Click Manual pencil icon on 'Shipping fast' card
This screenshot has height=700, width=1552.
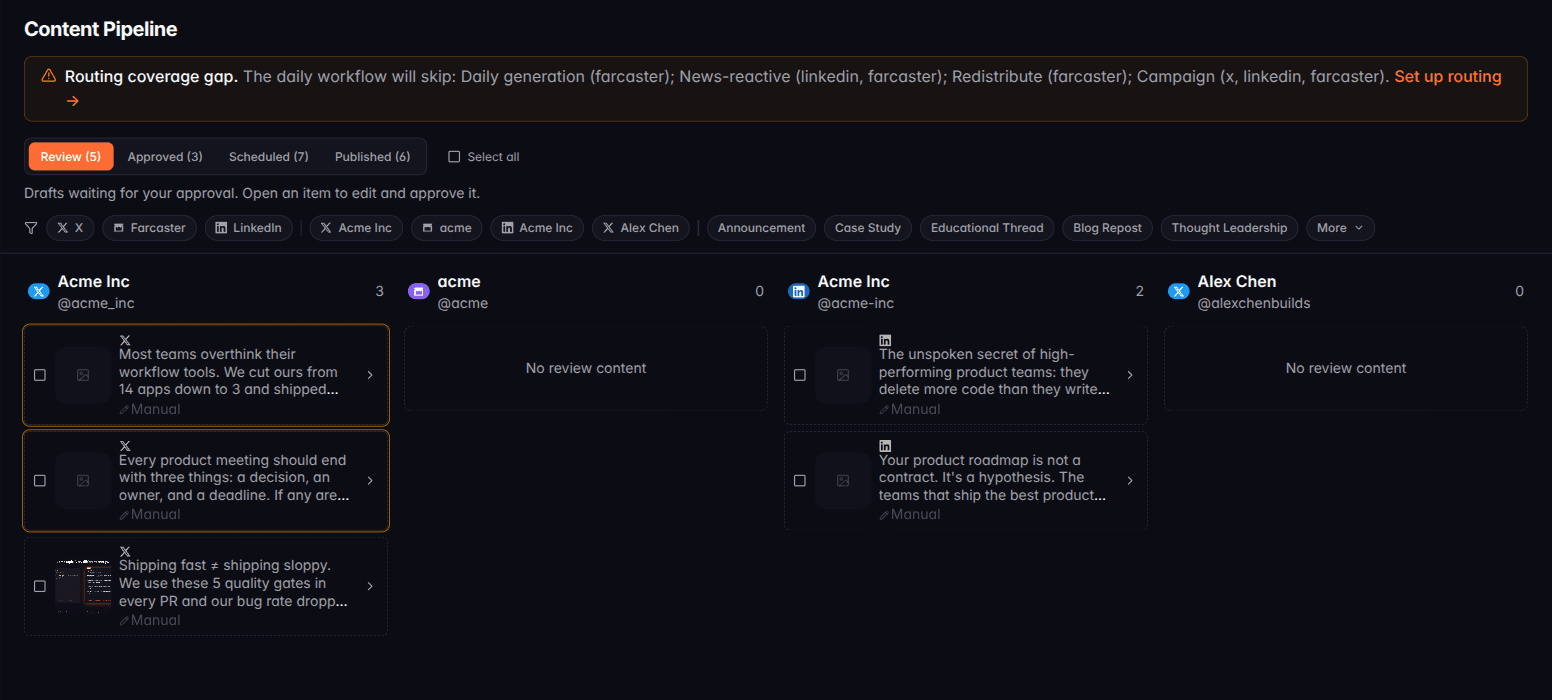tap(124, 620)
